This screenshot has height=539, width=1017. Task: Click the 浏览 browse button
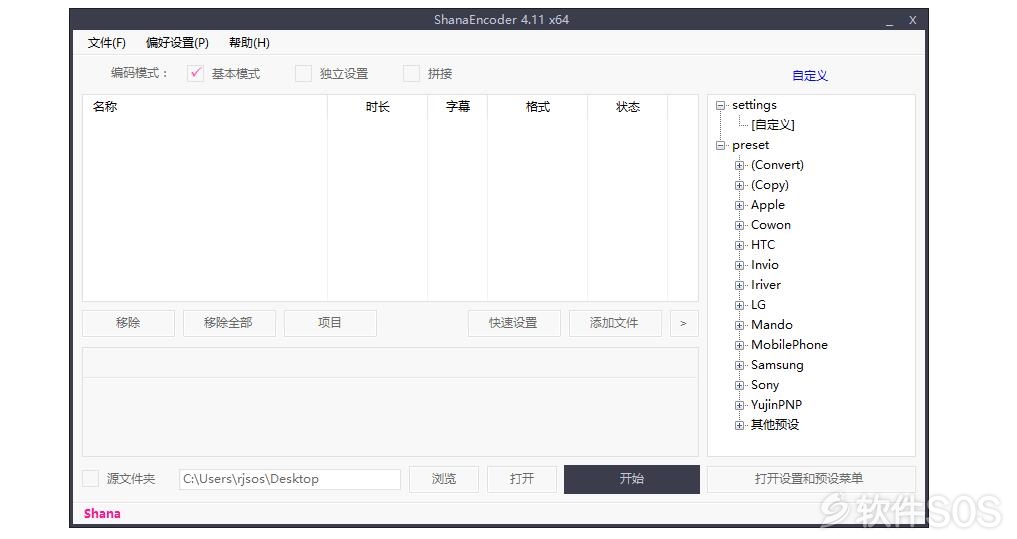coord(444,479)
